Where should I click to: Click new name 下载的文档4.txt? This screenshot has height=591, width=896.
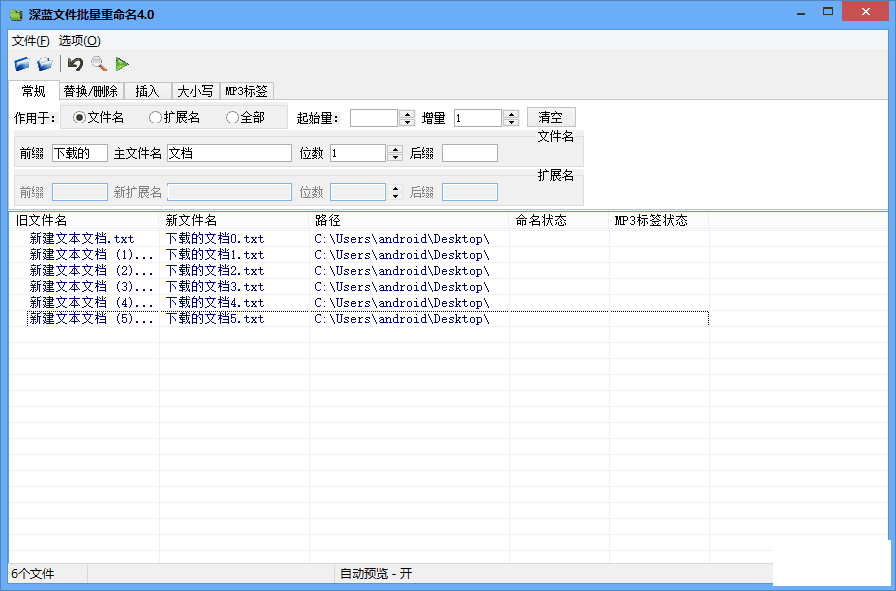[215, 302]
